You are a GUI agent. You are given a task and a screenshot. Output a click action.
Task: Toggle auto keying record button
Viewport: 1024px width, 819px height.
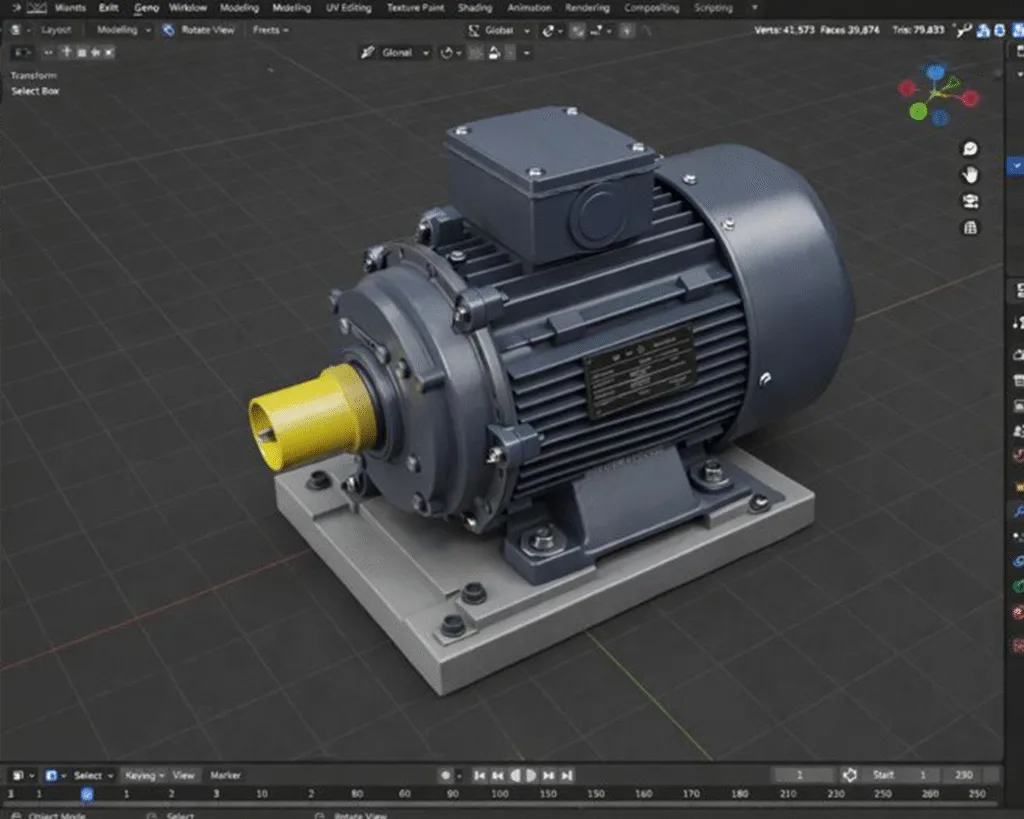point(446,775)
